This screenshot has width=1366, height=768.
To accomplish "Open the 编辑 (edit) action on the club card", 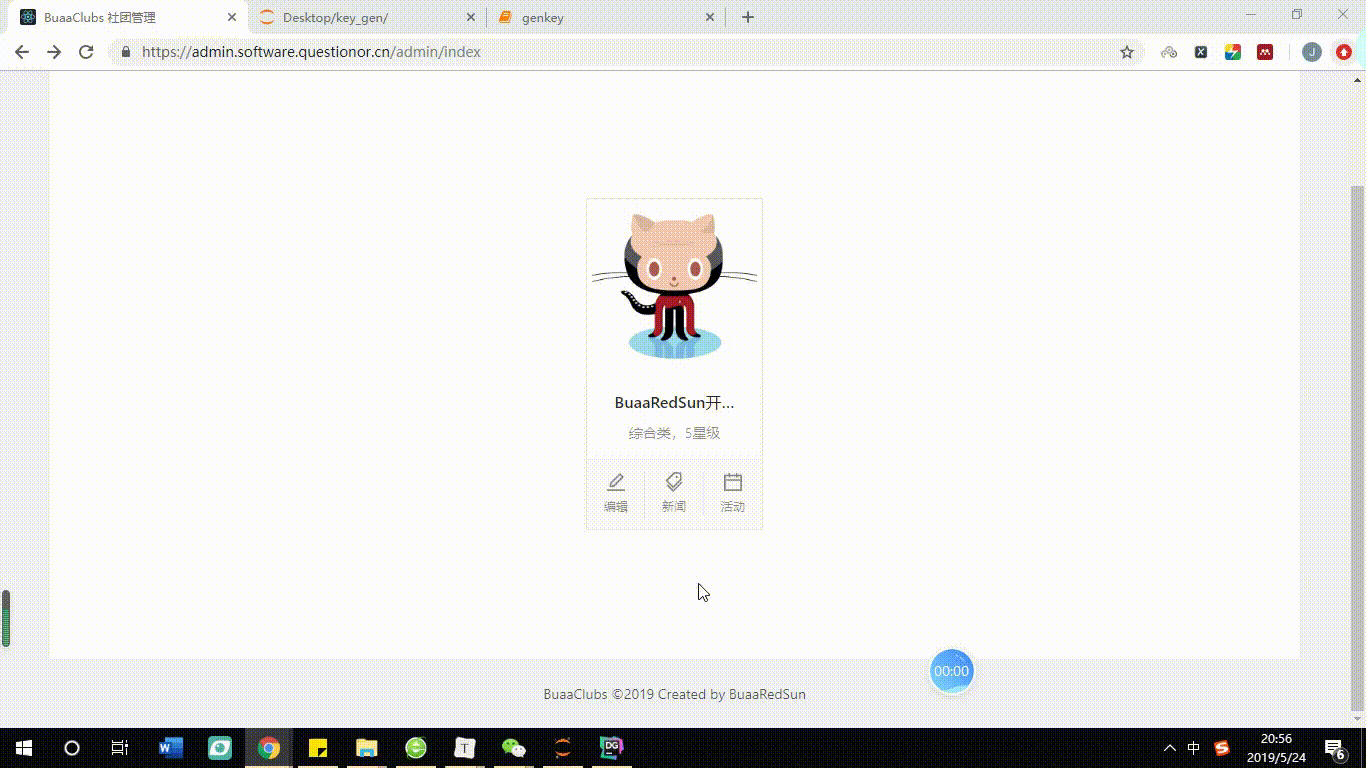I will point(616,493).
